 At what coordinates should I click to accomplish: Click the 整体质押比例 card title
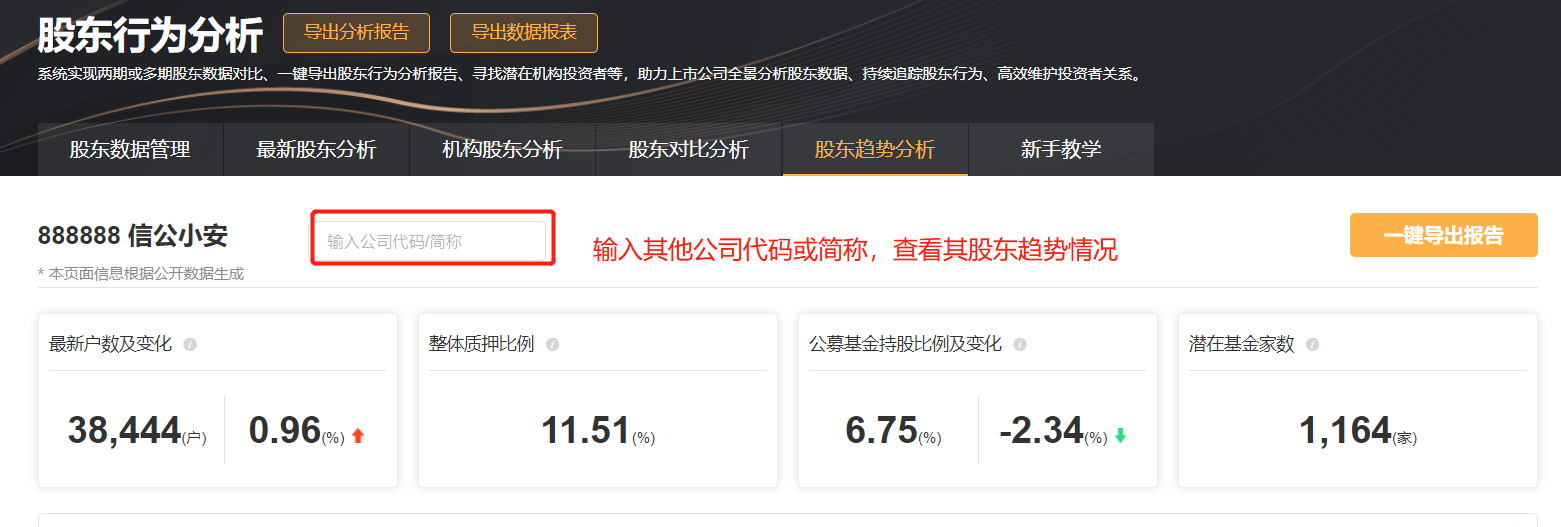click(481, 344)
